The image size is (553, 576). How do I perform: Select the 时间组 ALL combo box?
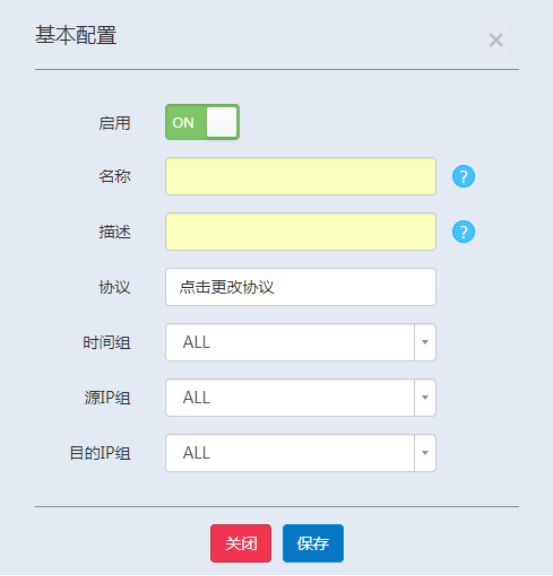301,342
